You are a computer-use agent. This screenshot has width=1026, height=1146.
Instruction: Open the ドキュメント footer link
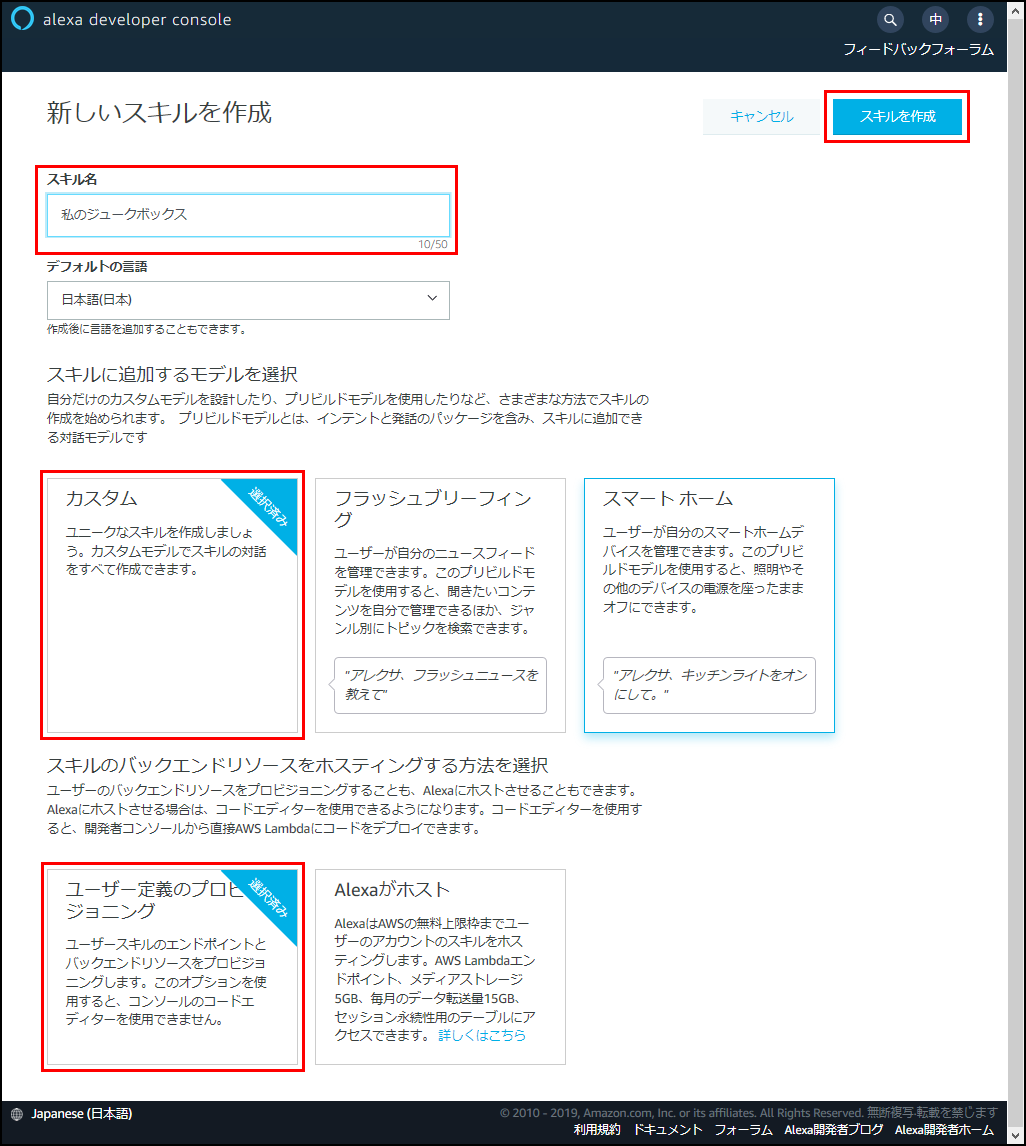tap(667, 1129)
